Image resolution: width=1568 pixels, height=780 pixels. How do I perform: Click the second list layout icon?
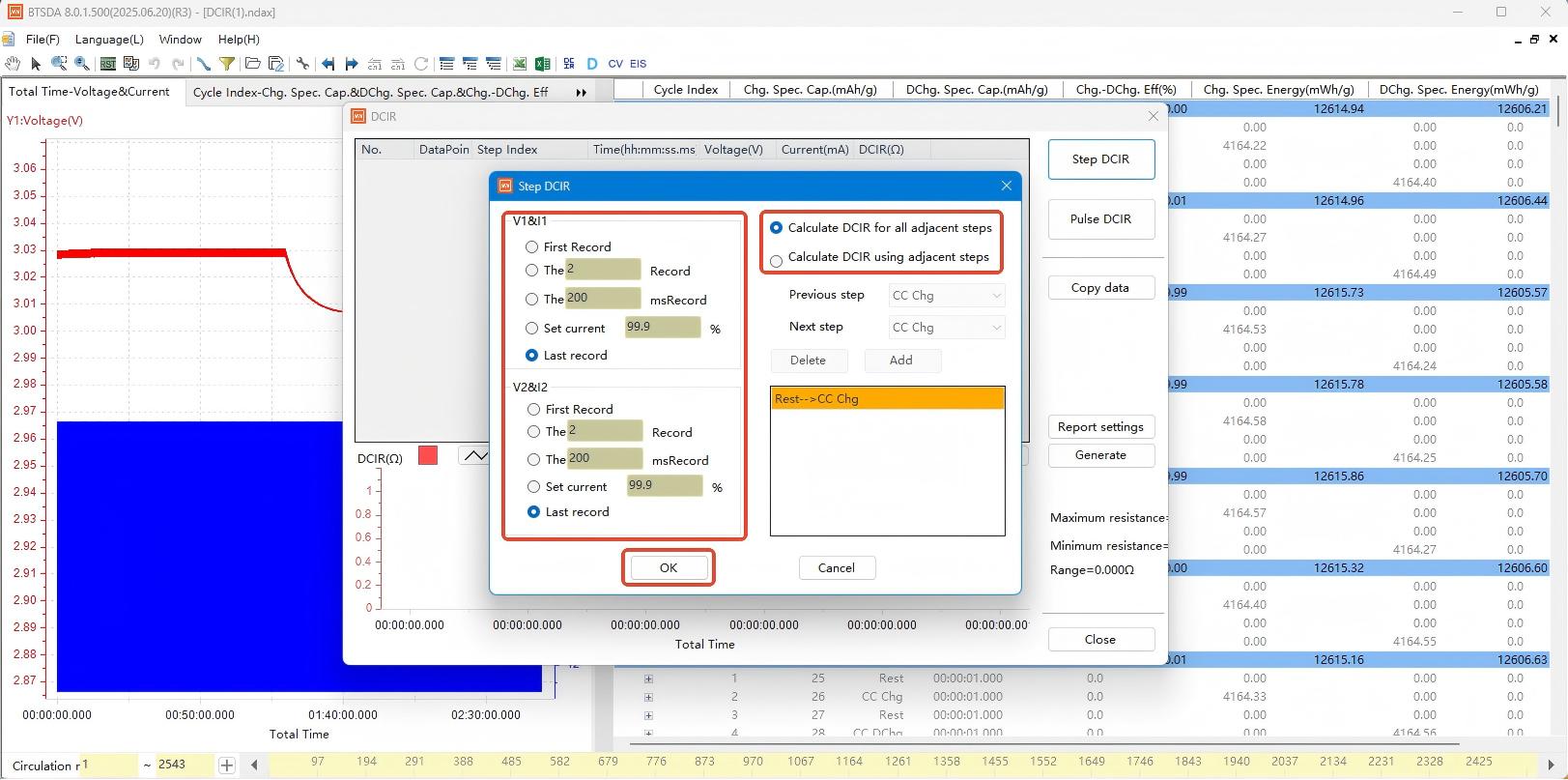[470, 64]
